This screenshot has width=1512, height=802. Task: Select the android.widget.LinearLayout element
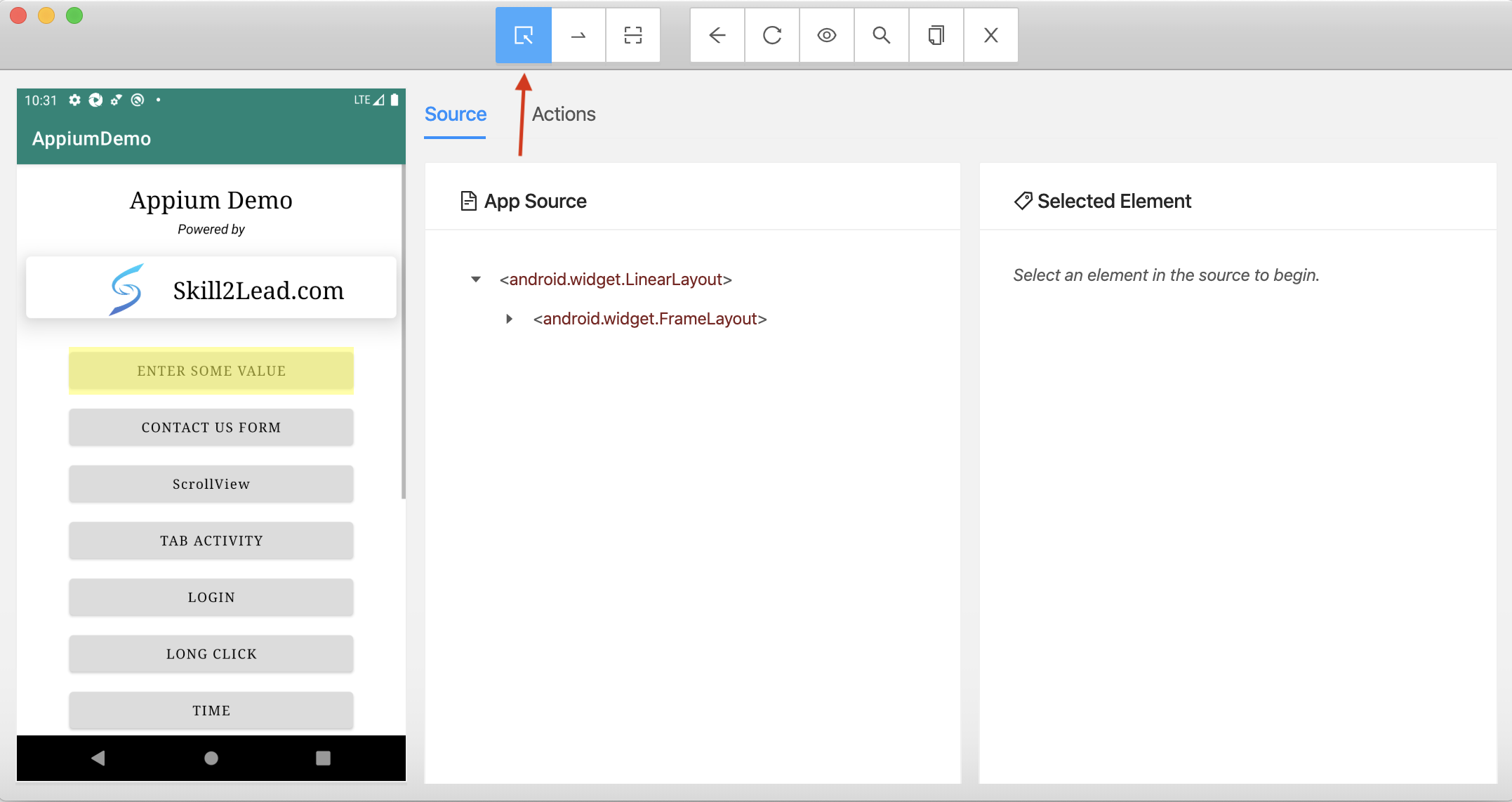(x=615, y=280)
